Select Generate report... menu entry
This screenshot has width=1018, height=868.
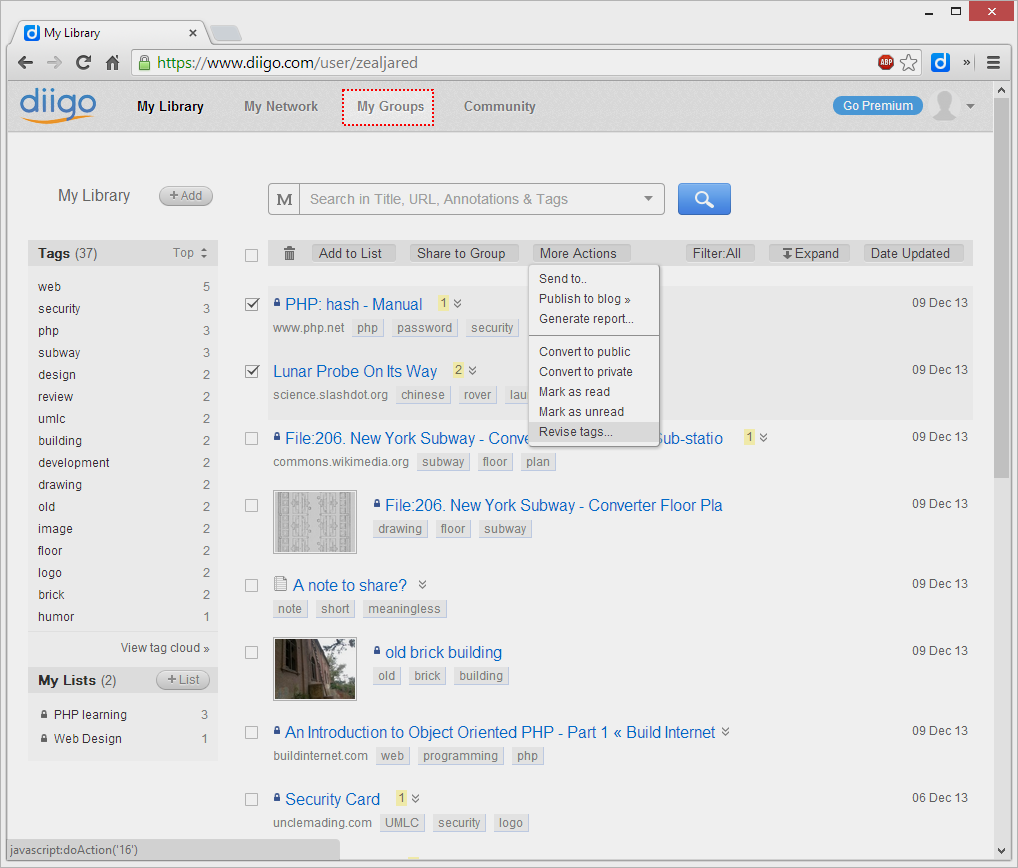point(594,319)
